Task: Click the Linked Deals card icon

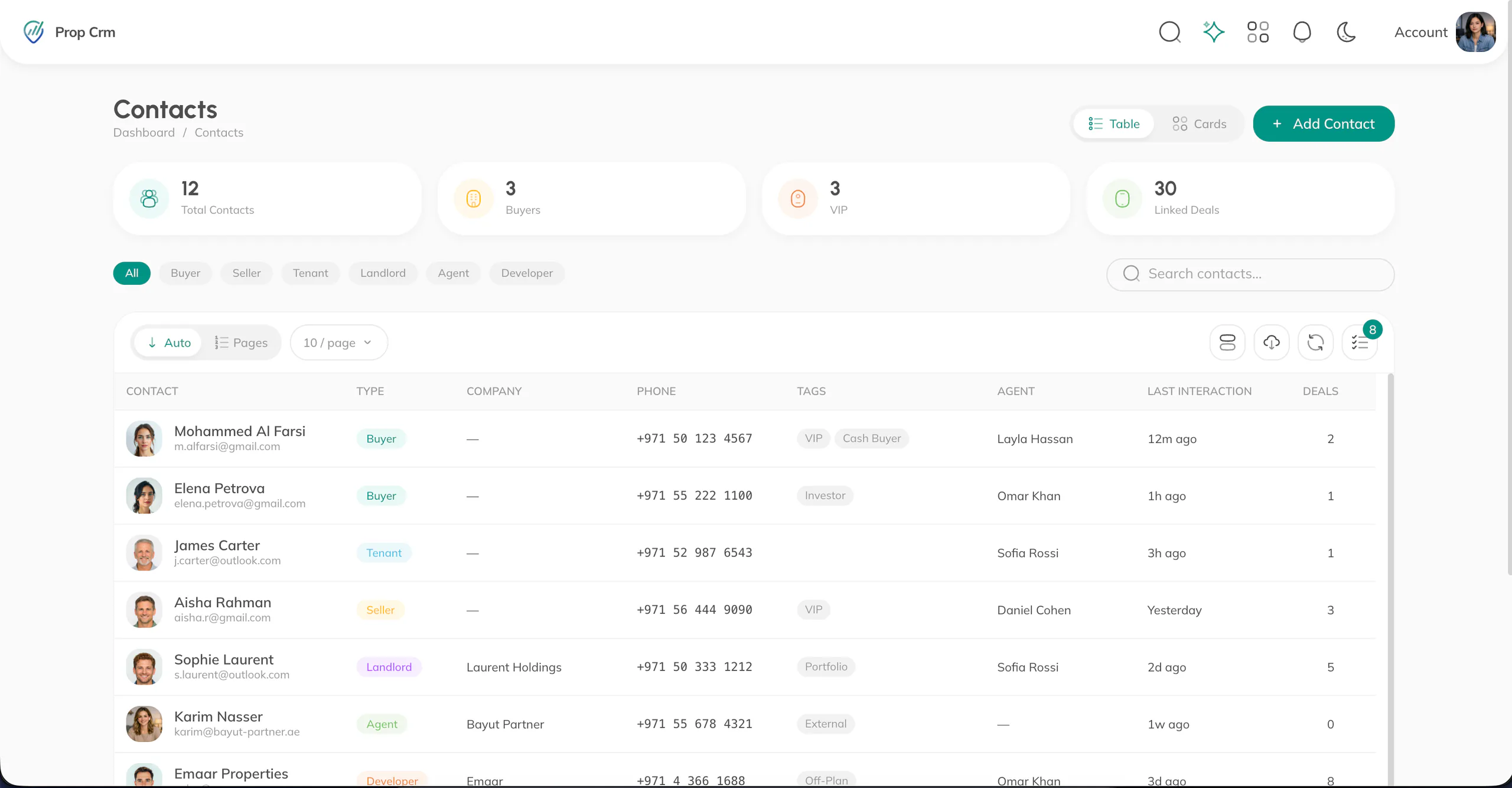Action: pos(1122,199)
